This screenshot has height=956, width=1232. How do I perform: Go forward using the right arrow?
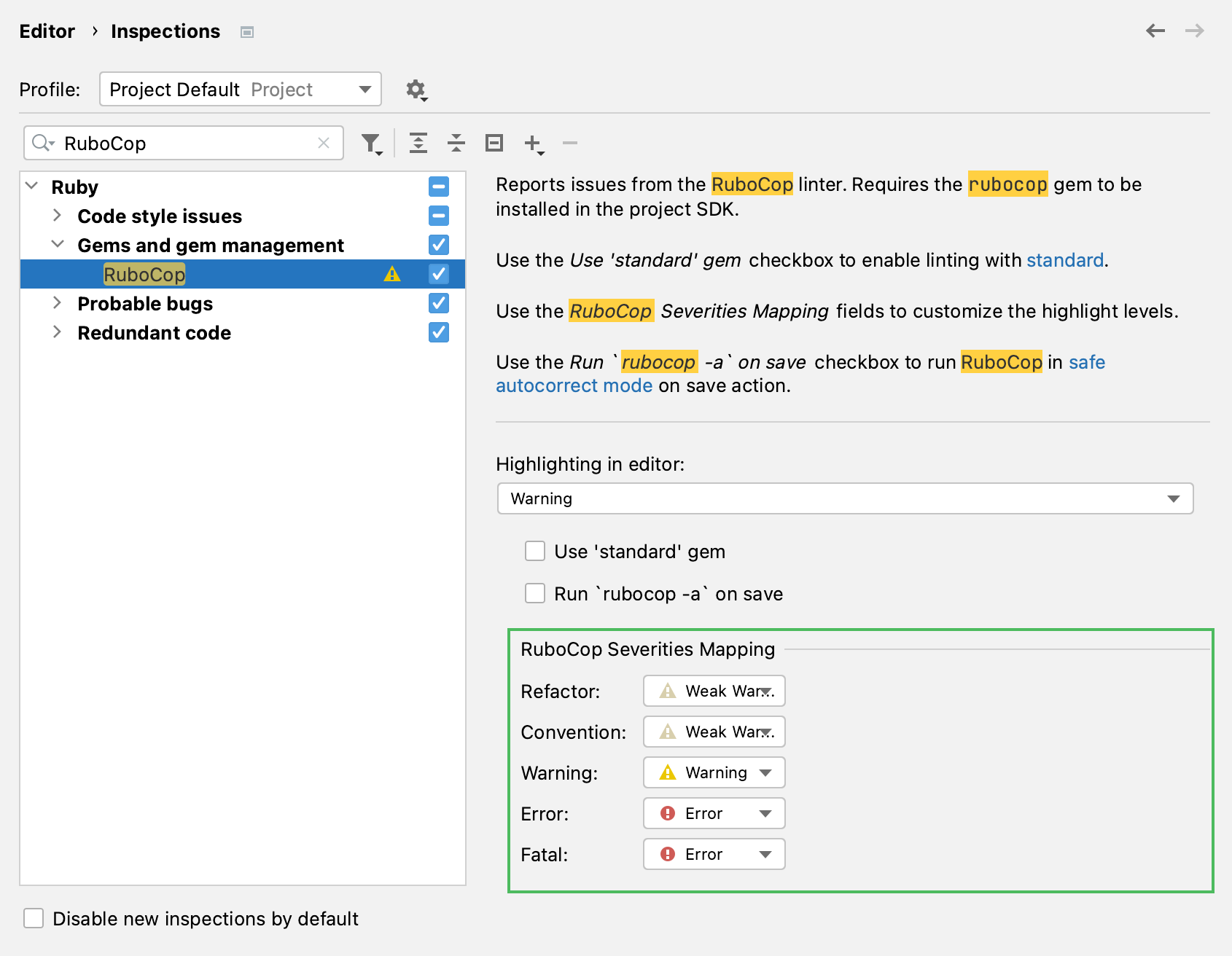tap(1195, 31)
